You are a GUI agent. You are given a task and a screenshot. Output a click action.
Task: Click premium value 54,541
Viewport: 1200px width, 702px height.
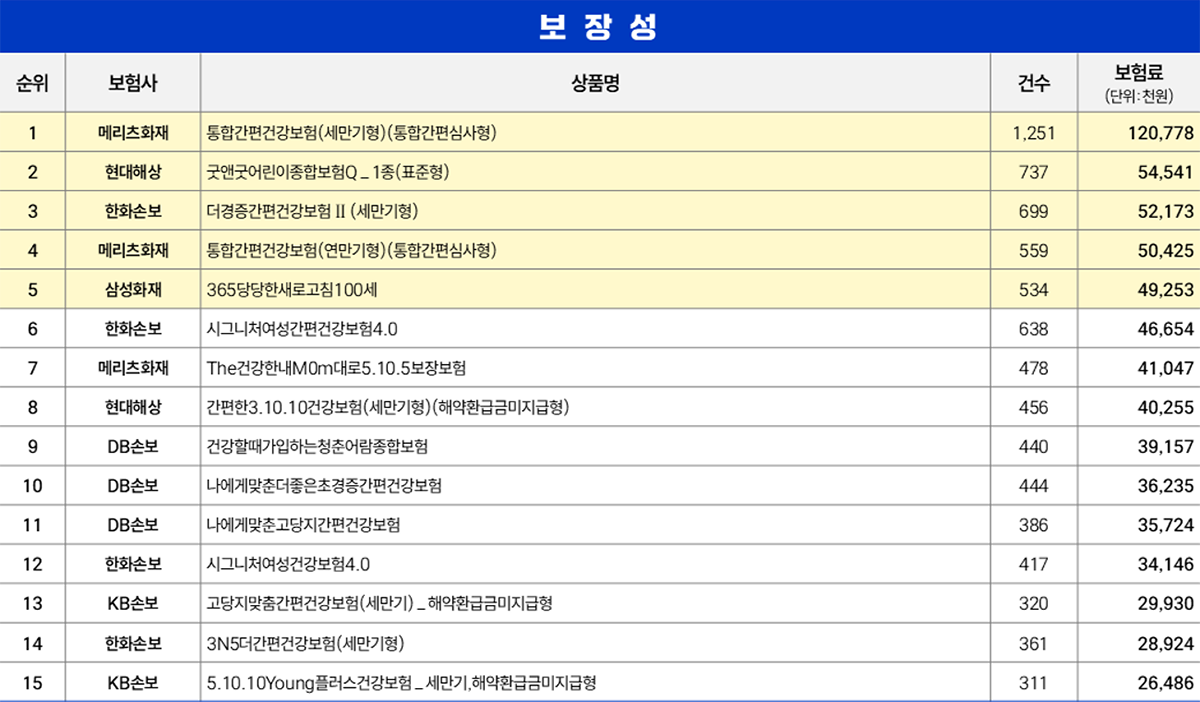(1166, 172)
